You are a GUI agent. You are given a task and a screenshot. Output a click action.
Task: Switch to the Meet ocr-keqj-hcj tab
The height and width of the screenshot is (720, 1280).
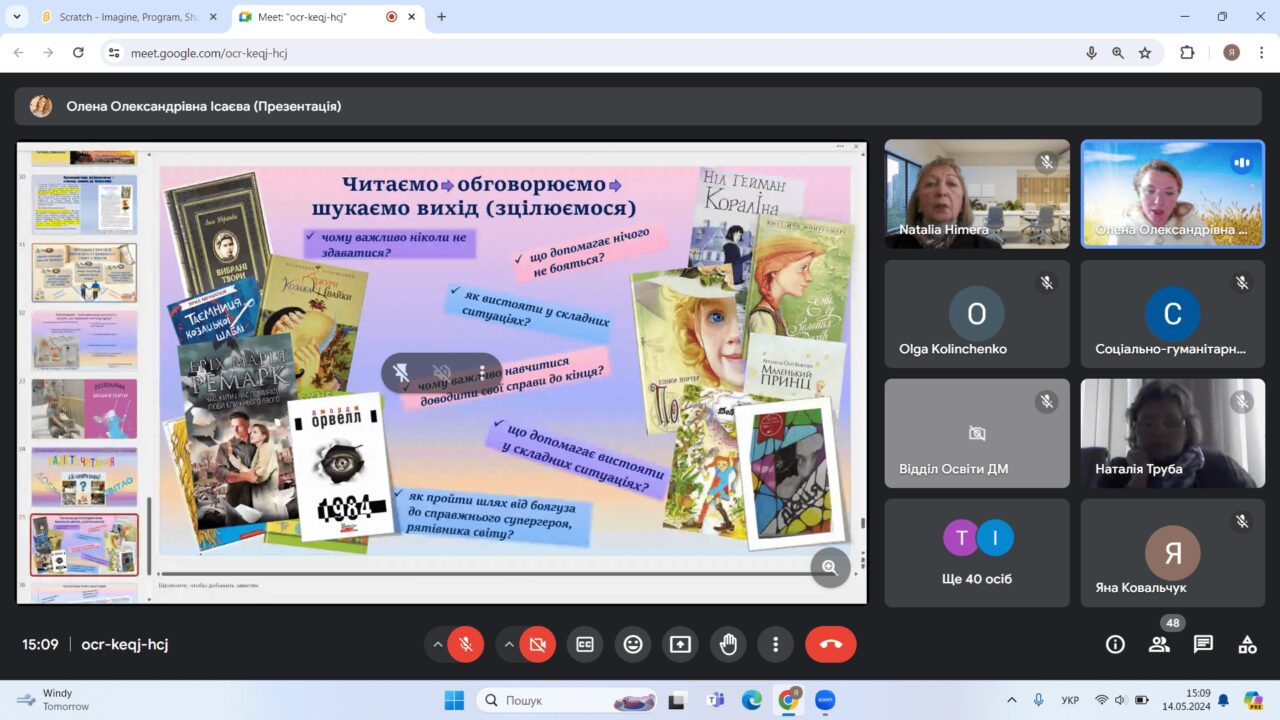coord(320,17)
